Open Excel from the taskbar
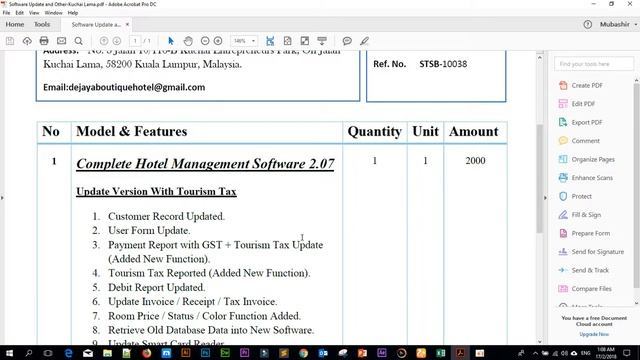The height and width of the screenshot is (360, 640). tap(440, 353)
